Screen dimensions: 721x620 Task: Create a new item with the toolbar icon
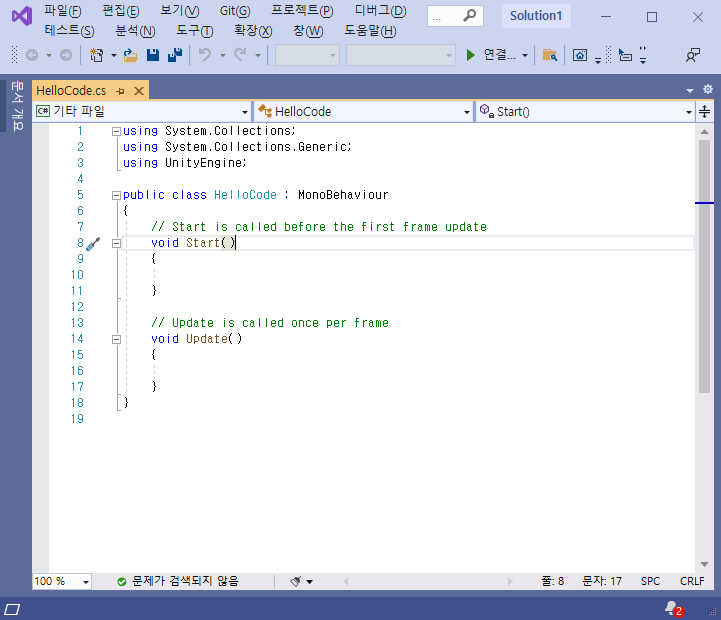tap(97, 55)
